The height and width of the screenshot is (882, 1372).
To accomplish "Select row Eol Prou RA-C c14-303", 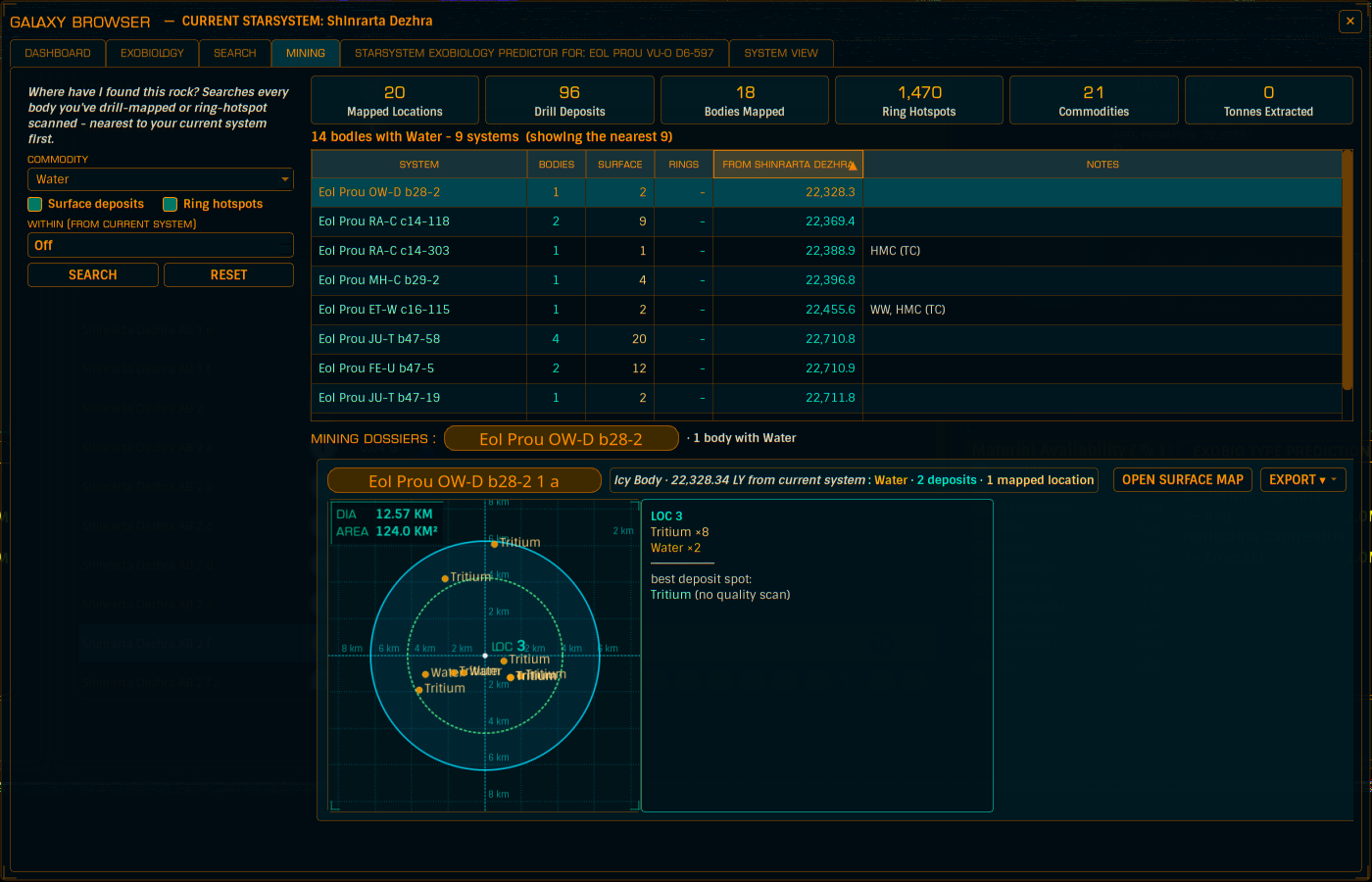I will tap(826, 251).
